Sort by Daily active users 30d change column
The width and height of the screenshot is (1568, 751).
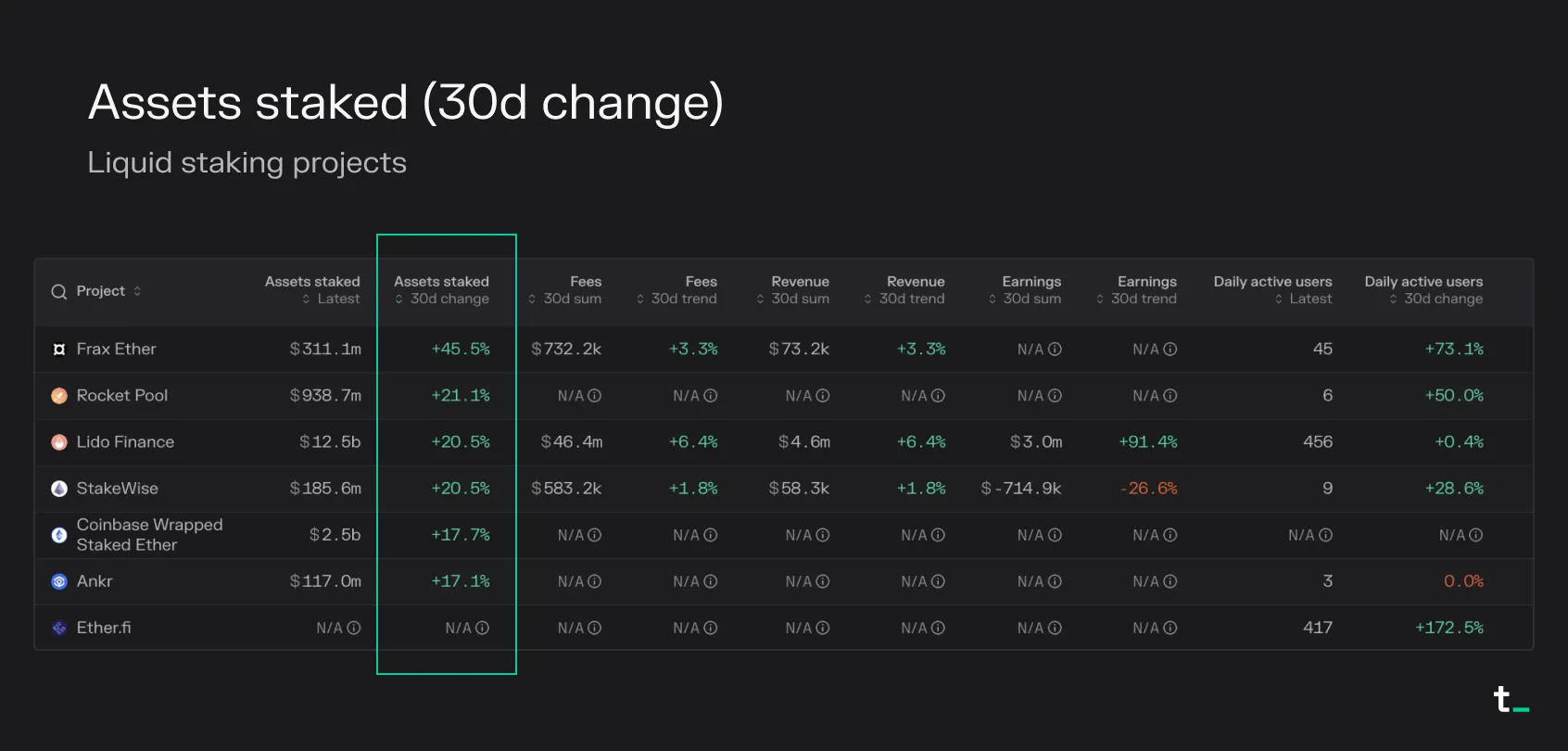[1423, 290]
